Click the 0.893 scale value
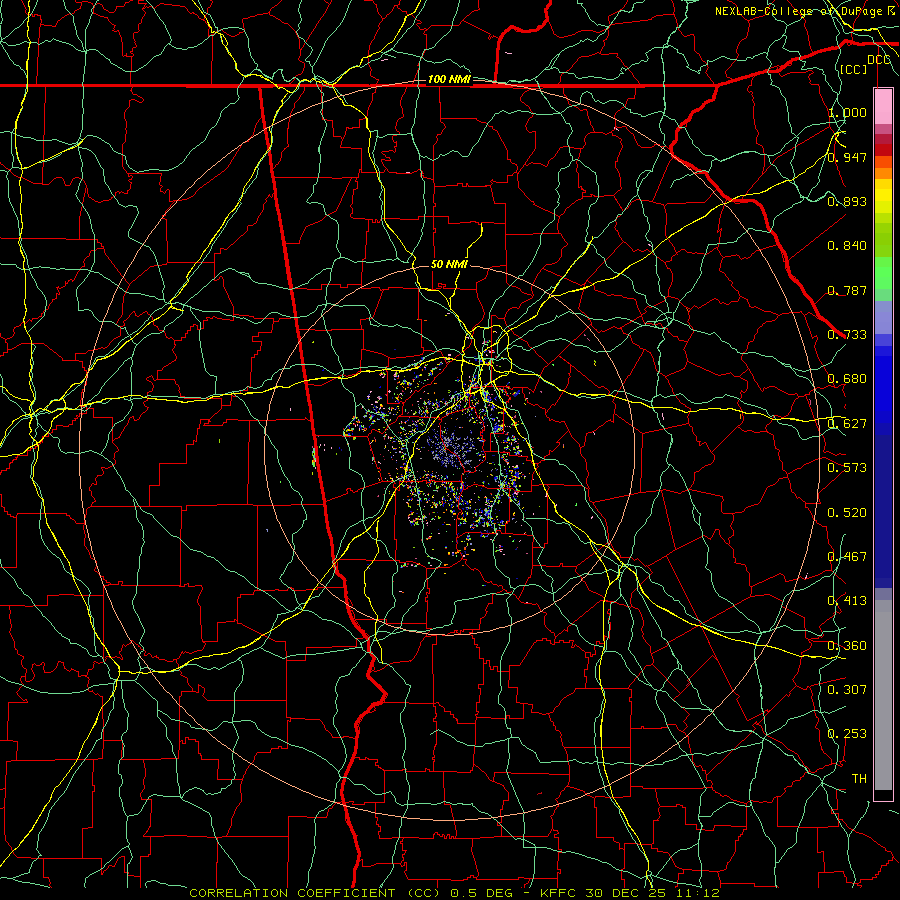Viewport: 900px width, 900px height. tap(847, 201)
